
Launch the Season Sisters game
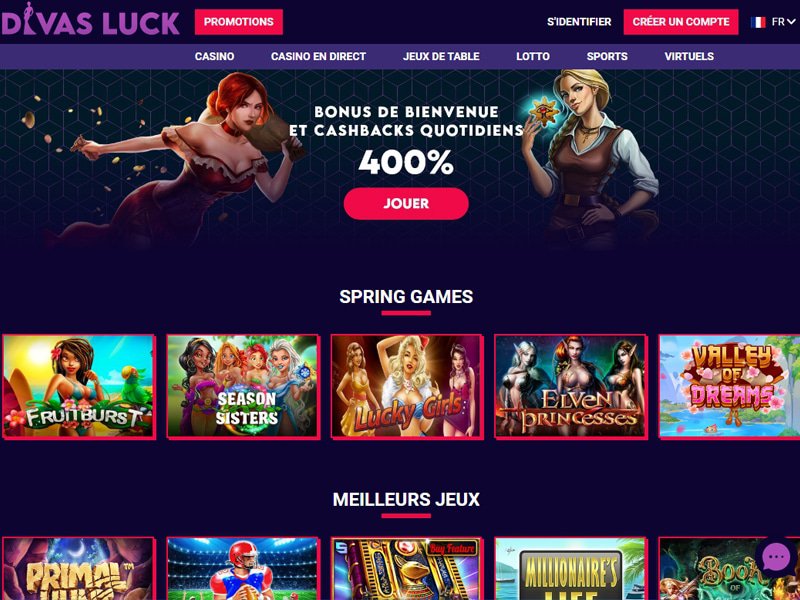[243, 386]
